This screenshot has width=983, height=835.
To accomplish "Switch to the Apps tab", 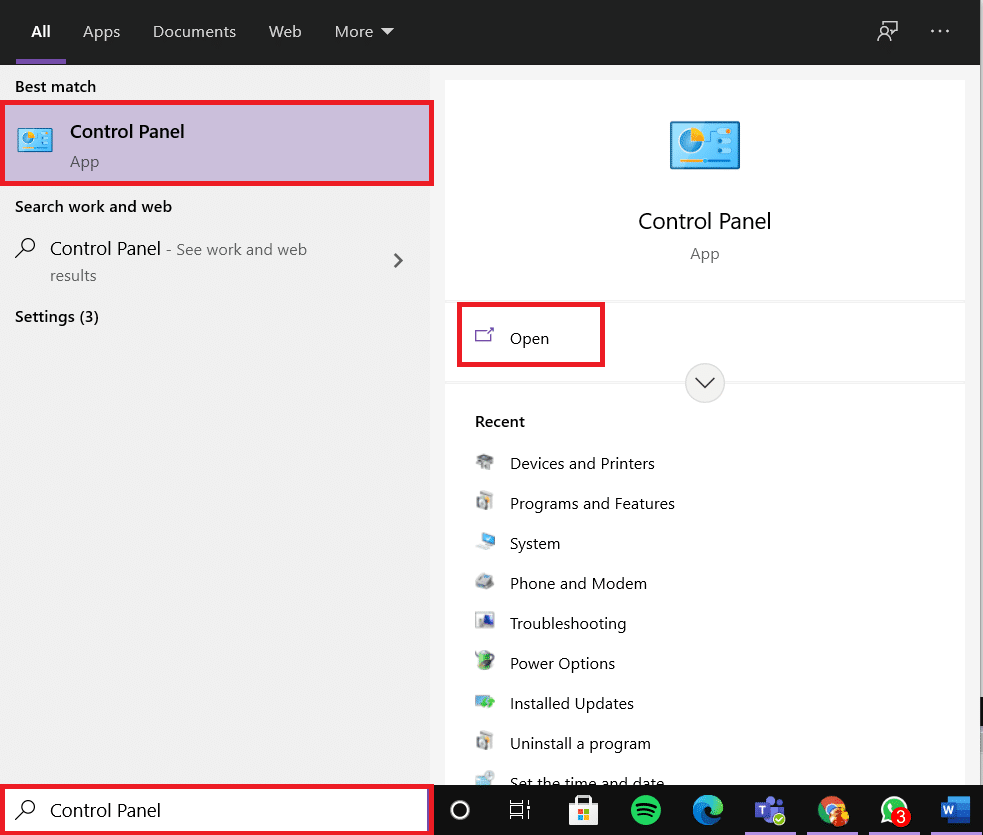I will tap(100, 31).
